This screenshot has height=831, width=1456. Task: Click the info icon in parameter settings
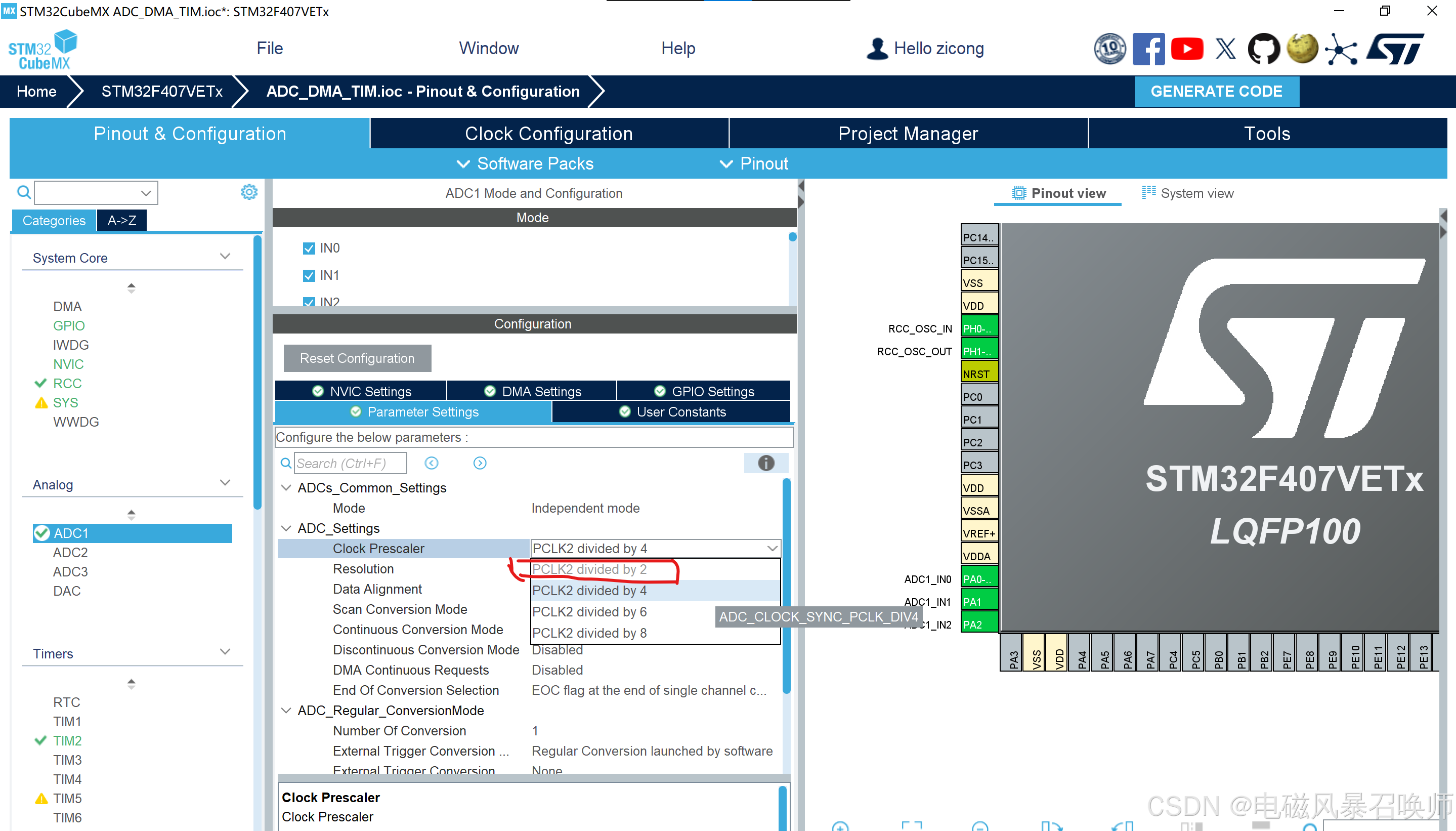pos(765,463)
